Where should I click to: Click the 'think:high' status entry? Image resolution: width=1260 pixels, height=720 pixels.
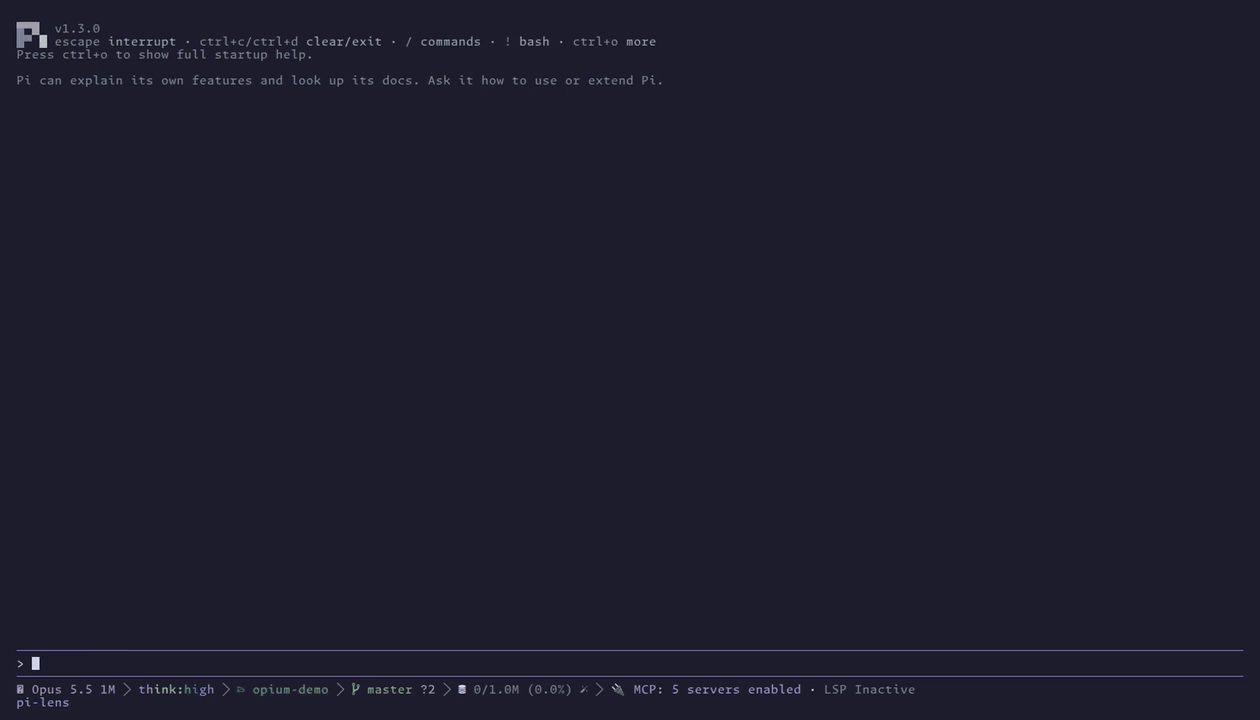click(x=176, y=689)
